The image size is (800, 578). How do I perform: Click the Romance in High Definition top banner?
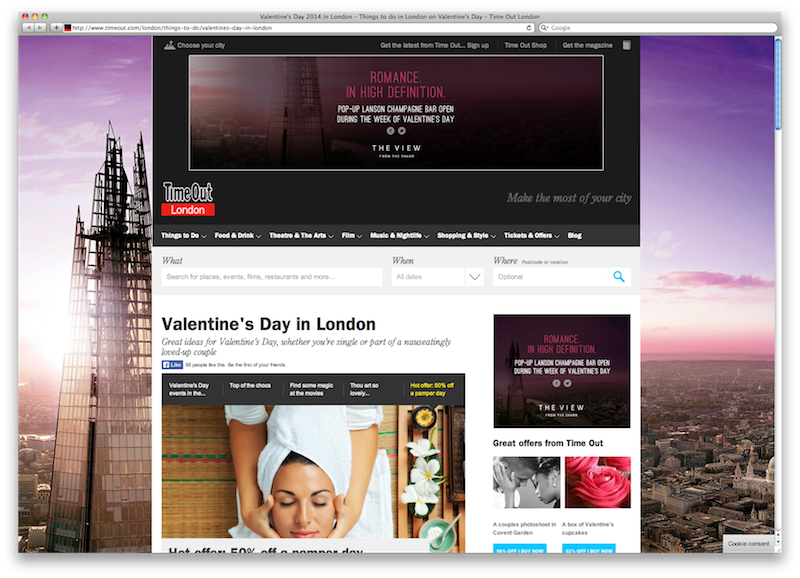[396, 113]
